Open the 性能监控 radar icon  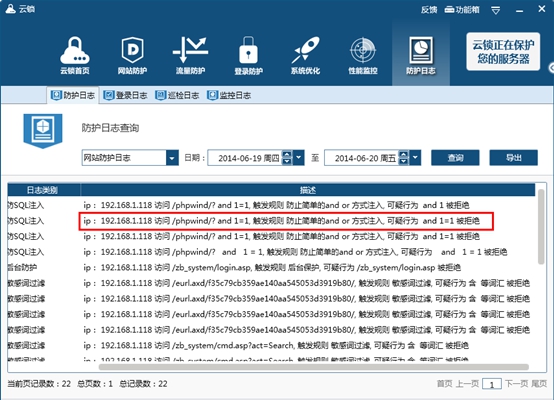pos(363,55)
